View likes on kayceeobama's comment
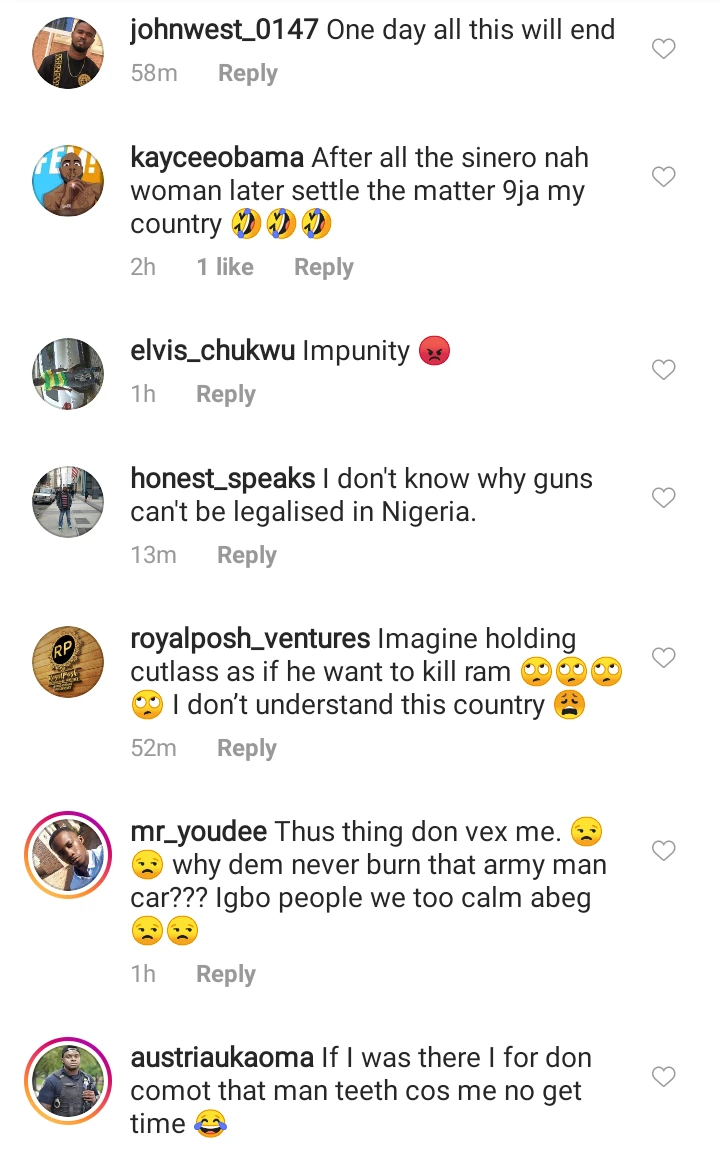The image size is (720, 1152). pos(225,267)
